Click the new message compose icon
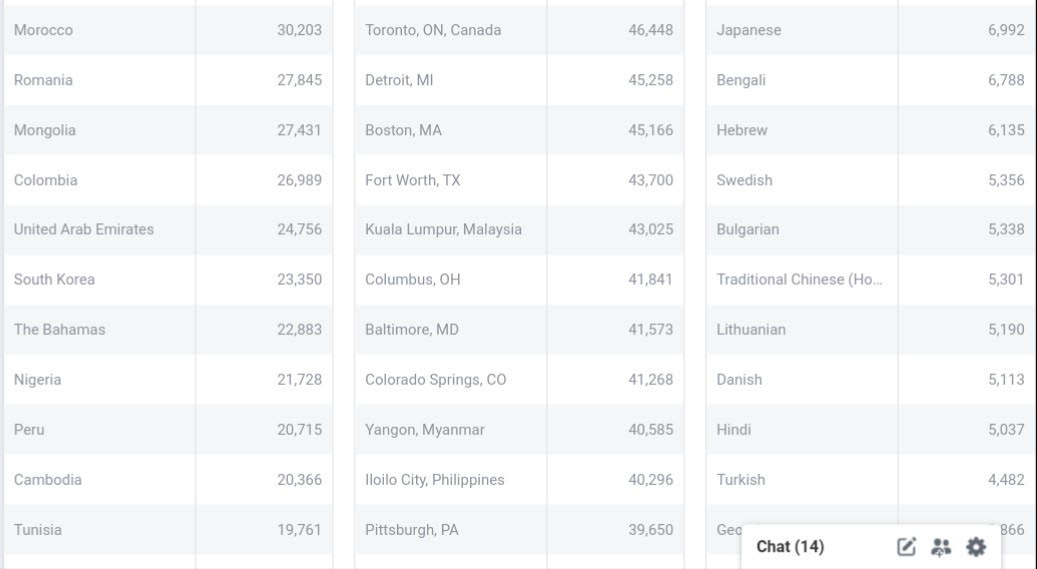This screenshot has height=569, width=1037. pyautogui.click(x=907, y=546)
